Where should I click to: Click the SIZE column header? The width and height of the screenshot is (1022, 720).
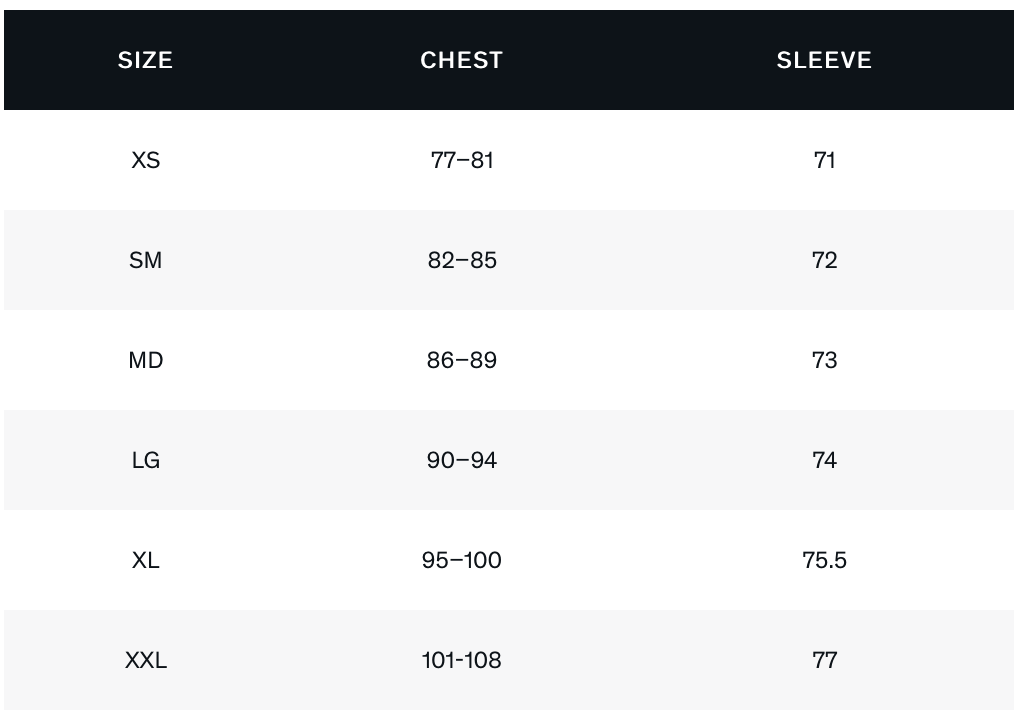pyautogui.click(x=145, y=60)
